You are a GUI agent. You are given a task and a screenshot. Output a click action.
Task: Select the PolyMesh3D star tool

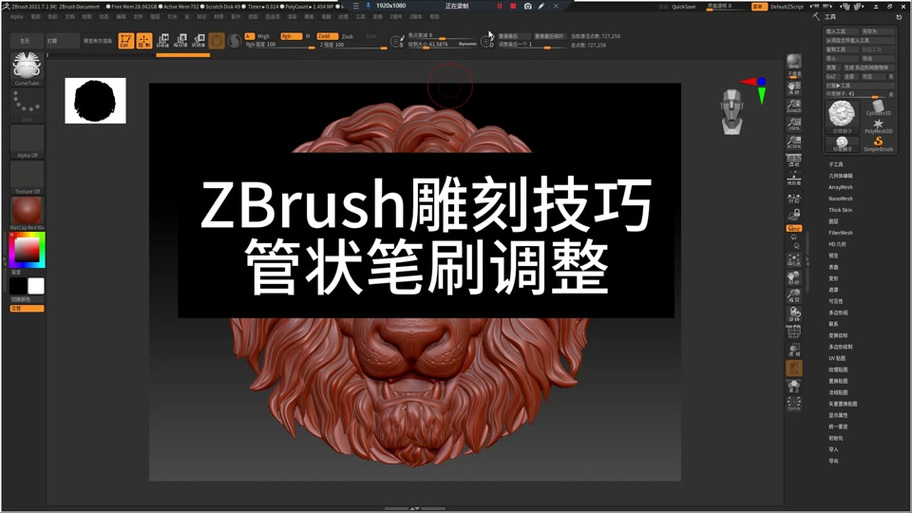coord(878,126)
